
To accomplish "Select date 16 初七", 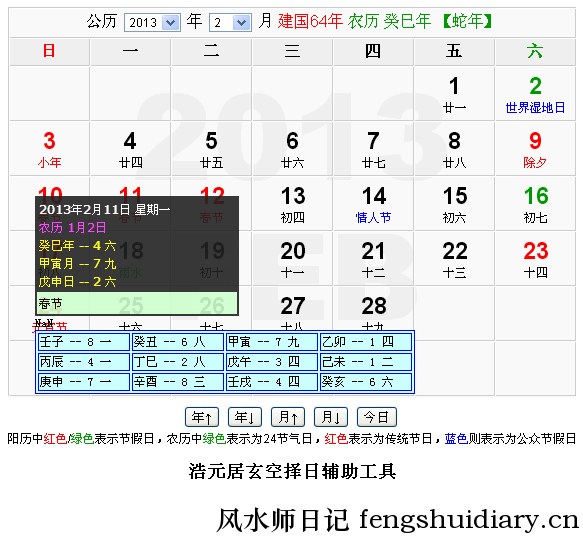I will pyautogui.click(x=535, y=204).
